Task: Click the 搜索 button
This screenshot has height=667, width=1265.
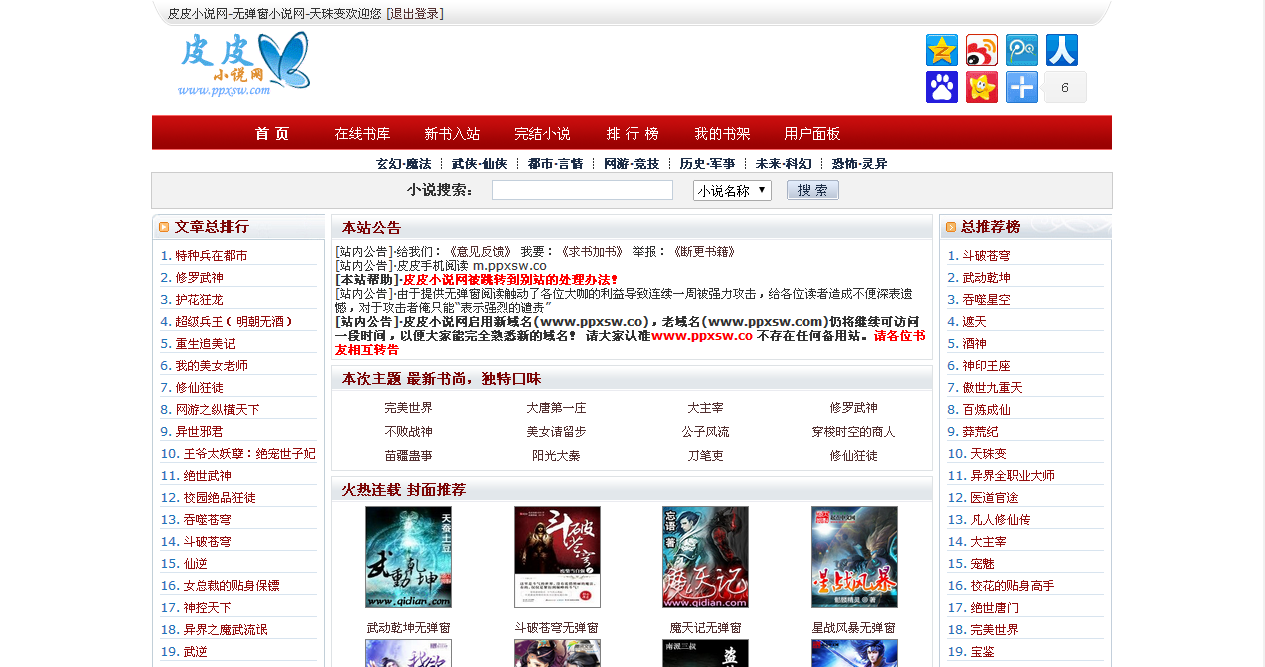Action: click(813, 190)
